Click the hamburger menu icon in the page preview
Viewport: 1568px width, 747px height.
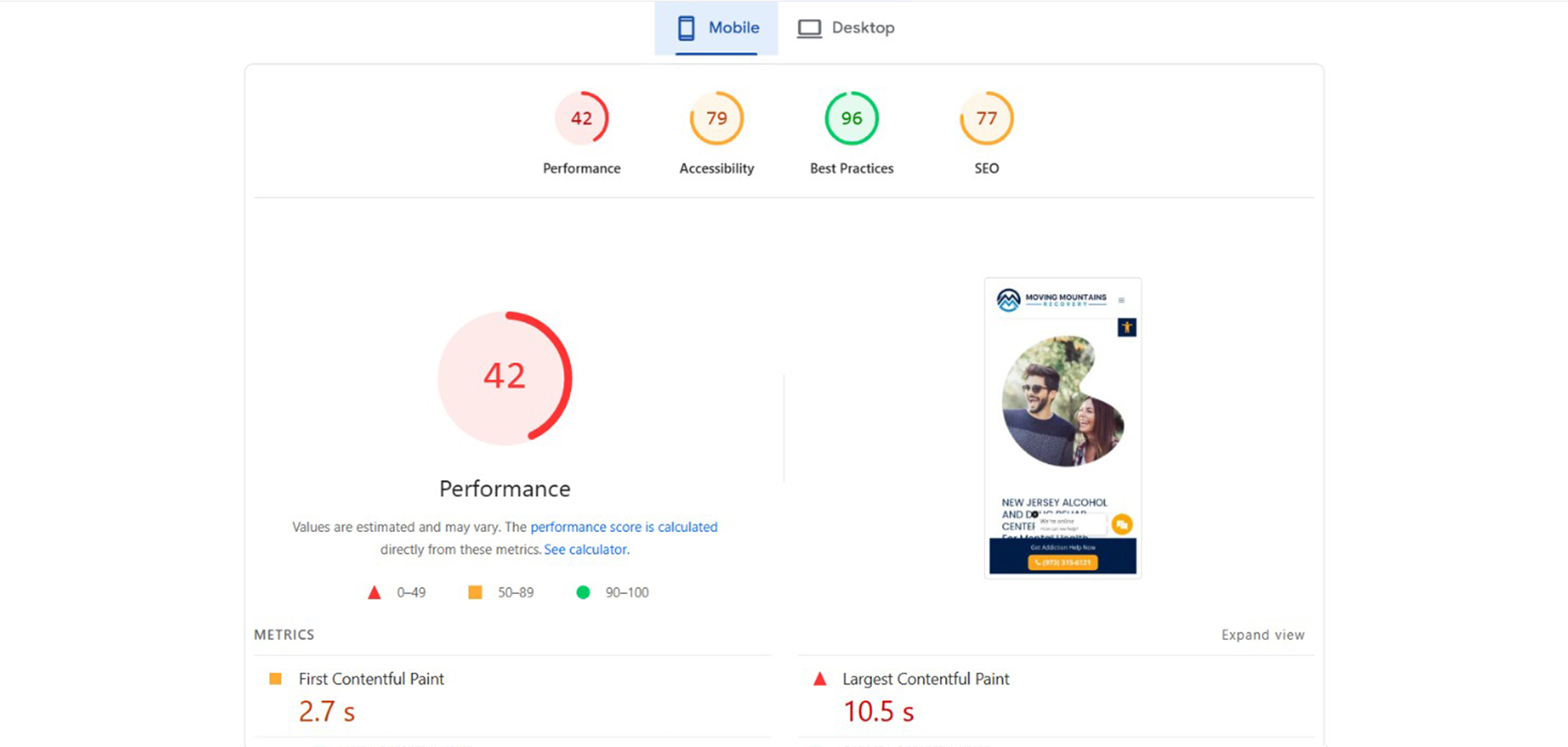pos(1121,301)
